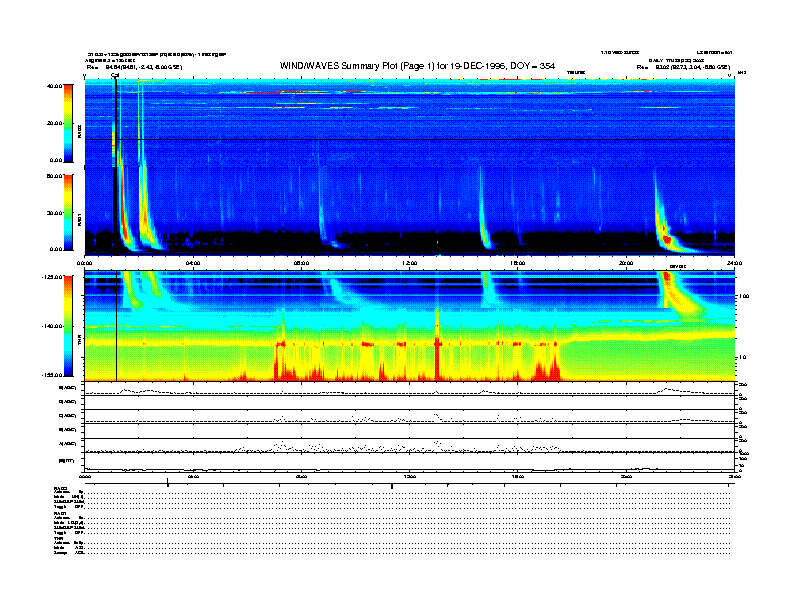The image size is (792, 612).
Task: Click the RAD1 burst just before 15:00
Action: (484, 210)
